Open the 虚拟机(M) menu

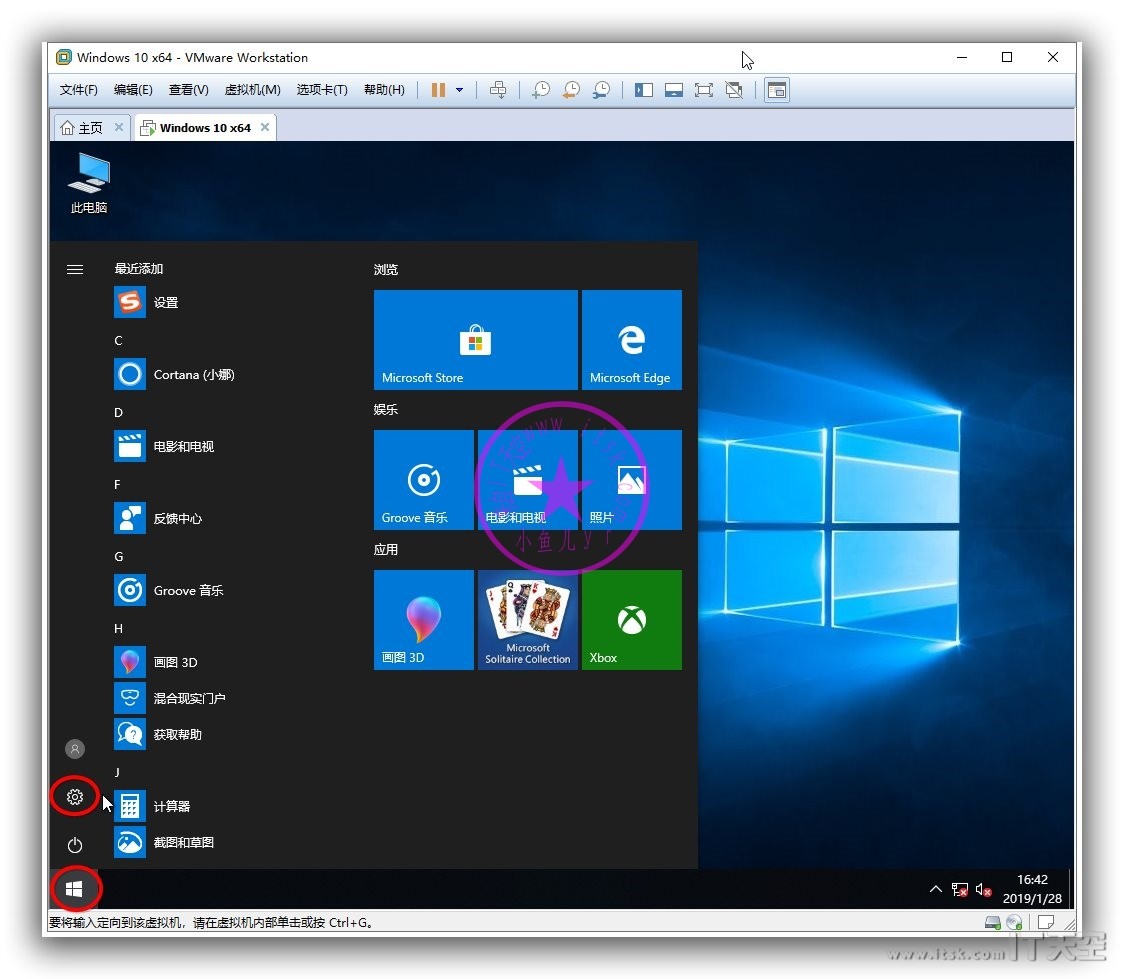[252, 90]
